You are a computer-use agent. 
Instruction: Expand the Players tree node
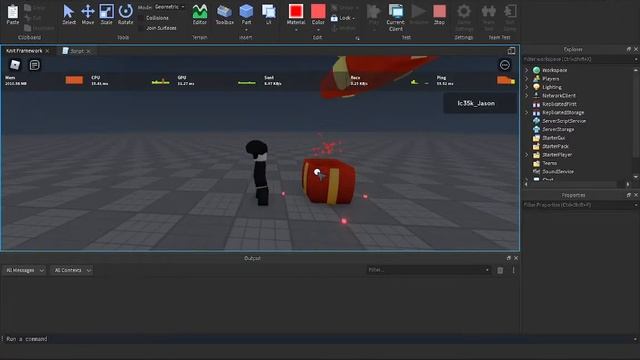tap(527, 79)
